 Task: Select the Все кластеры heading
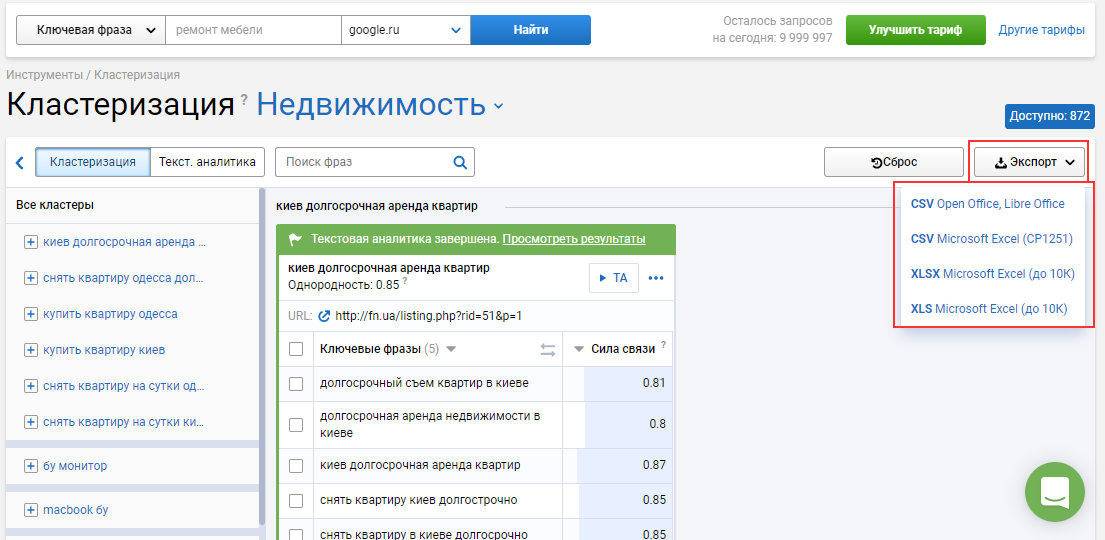[55, 205]
